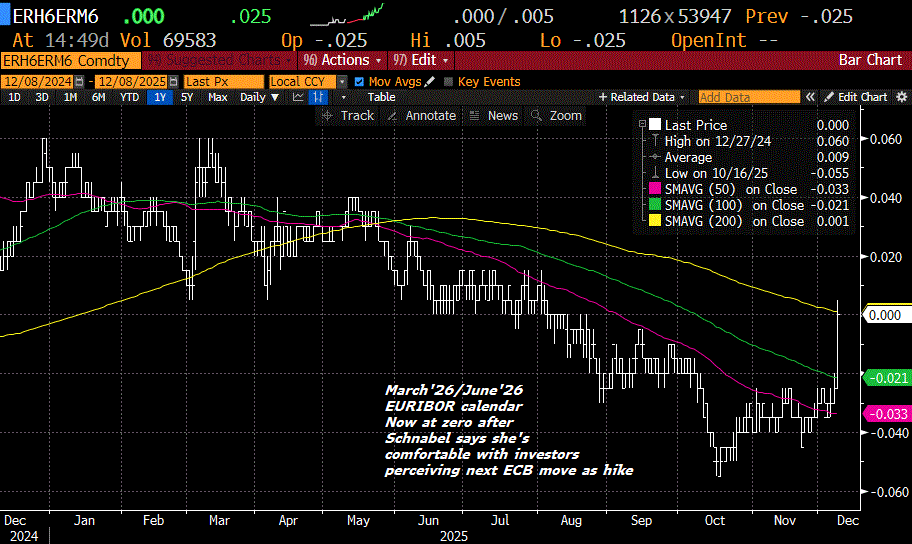Click the yellow SMAVG (200) legend swatch
The image size is (912, 544).
pyautogui.click(x=655, y=221)
